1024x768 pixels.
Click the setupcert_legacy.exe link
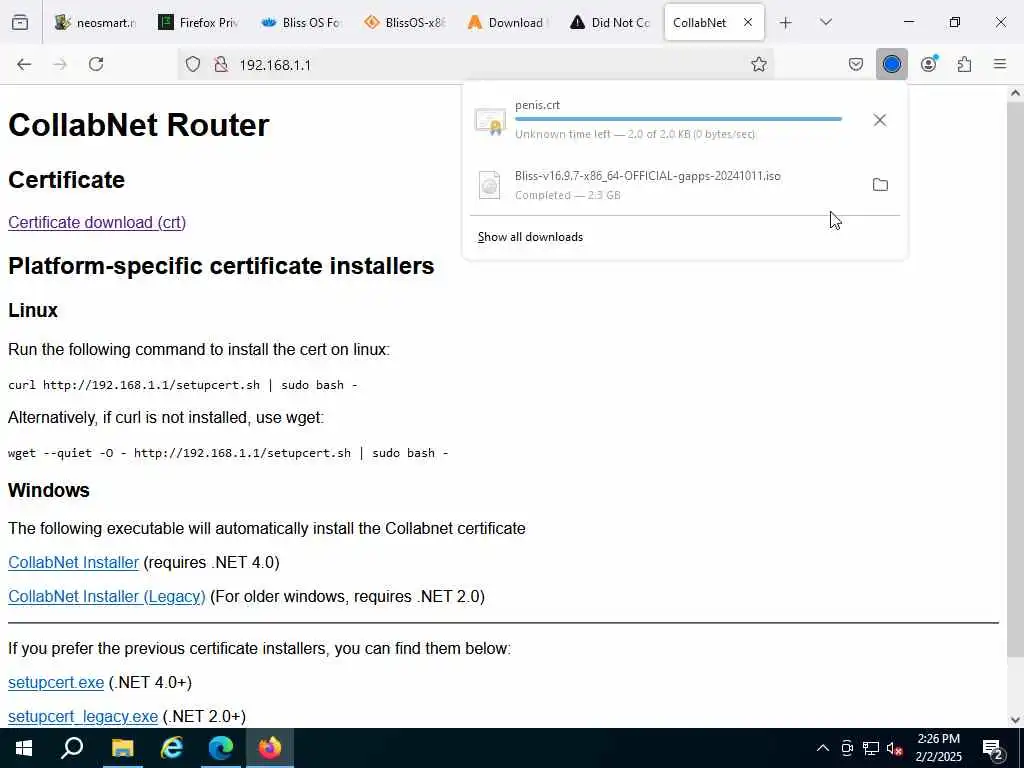(x=83, y=716)
